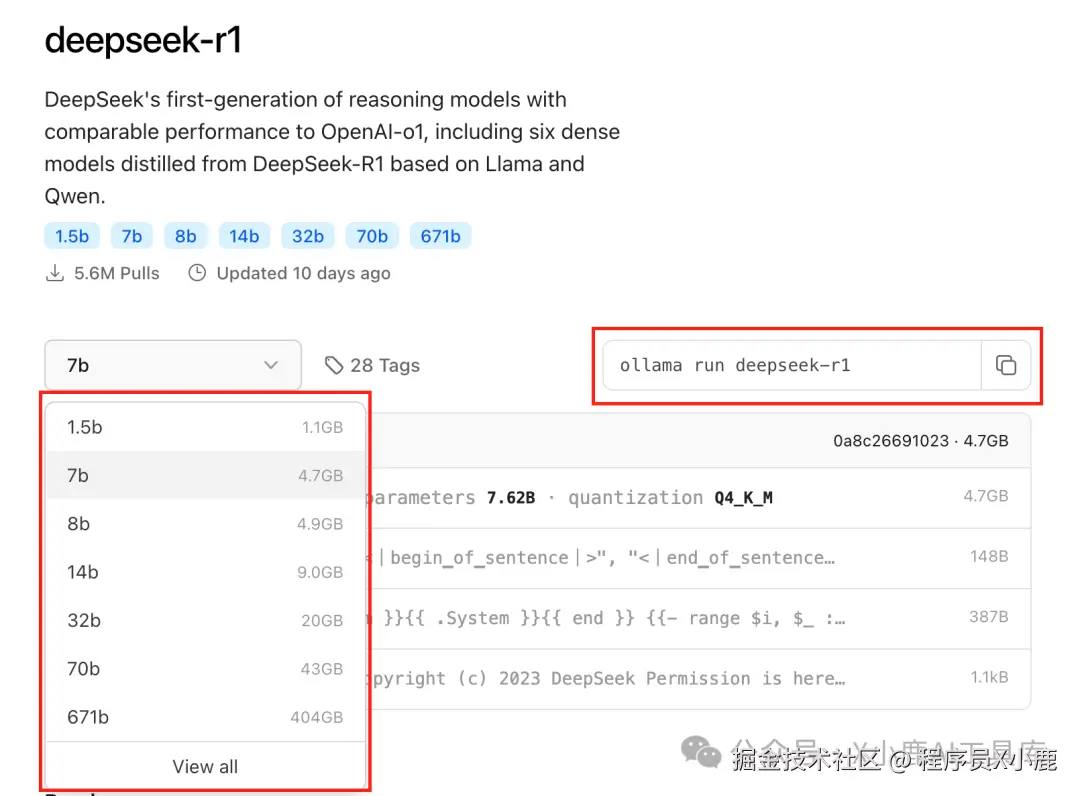Select the 70b 43GB dropdown entry
Screen dimensions: 1080x796
point(205,669)
